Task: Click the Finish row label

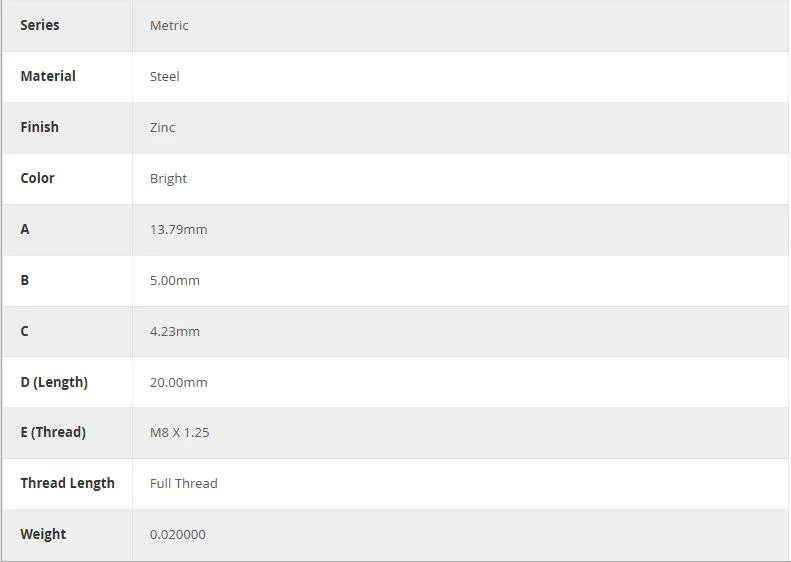Action: [39, 127]
